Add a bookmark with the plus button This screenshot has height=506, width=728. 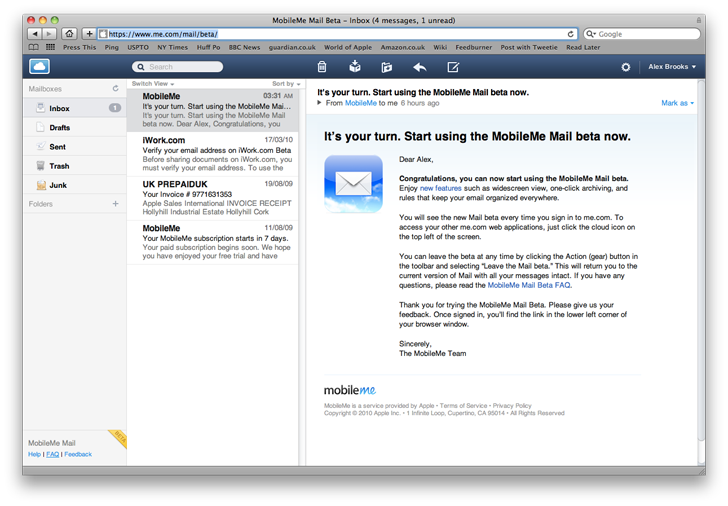[89, 34]
